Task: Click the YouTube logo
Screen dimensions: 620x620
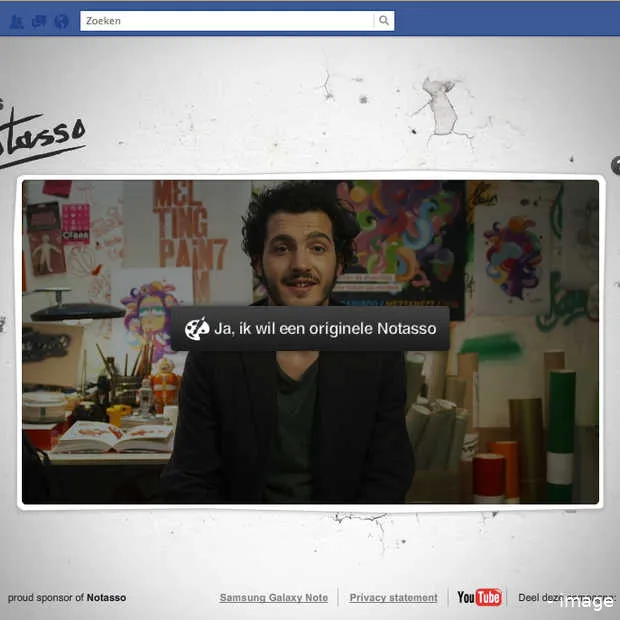Action: 479,597
